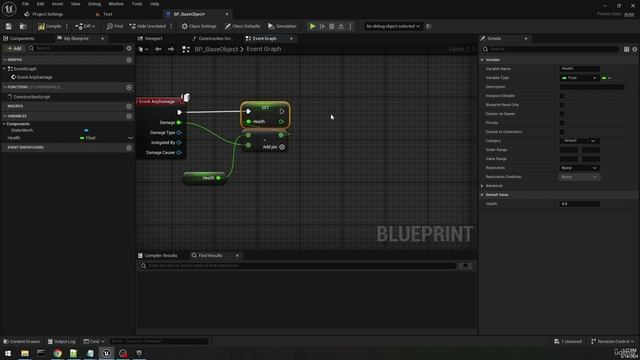Add new graph with plus icon
This screenshot has height=360, width=640.
(129, 60)
